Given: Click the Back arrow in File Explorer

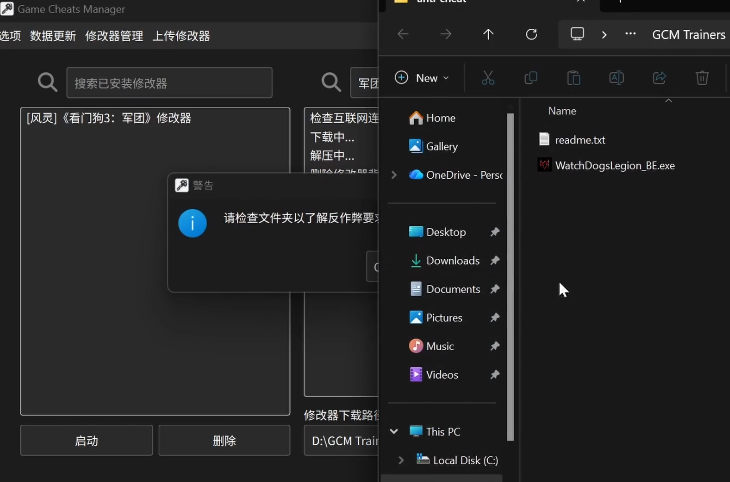Looking at the screenshot, I should tap(403, 34).
